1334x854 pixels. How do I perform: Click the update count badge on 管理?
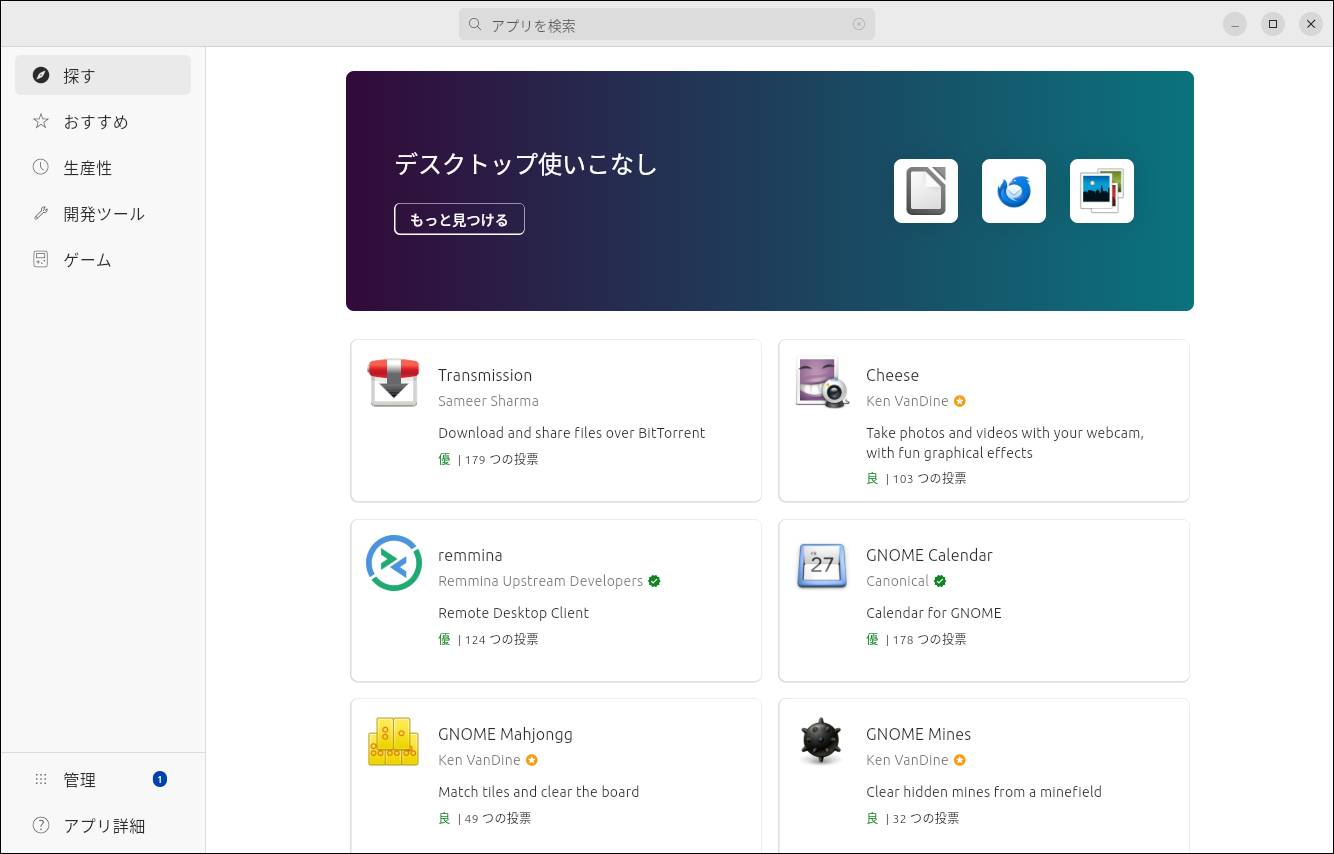(160, 779)
